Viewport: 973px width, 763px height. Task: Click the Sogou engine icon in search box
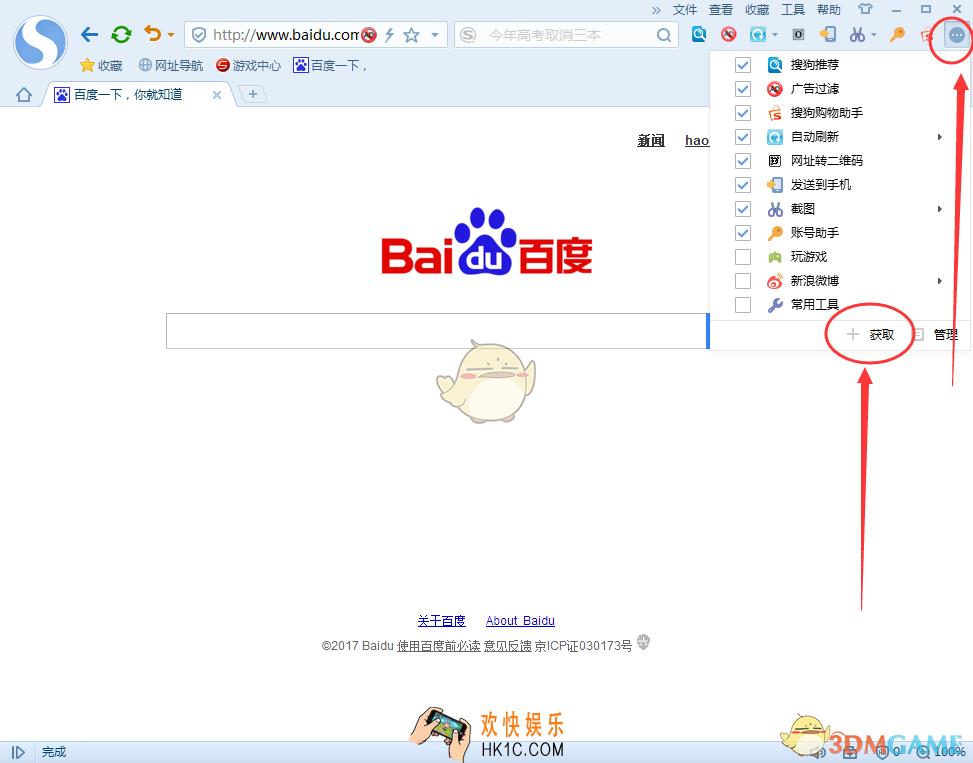click(x=469, y=35)
